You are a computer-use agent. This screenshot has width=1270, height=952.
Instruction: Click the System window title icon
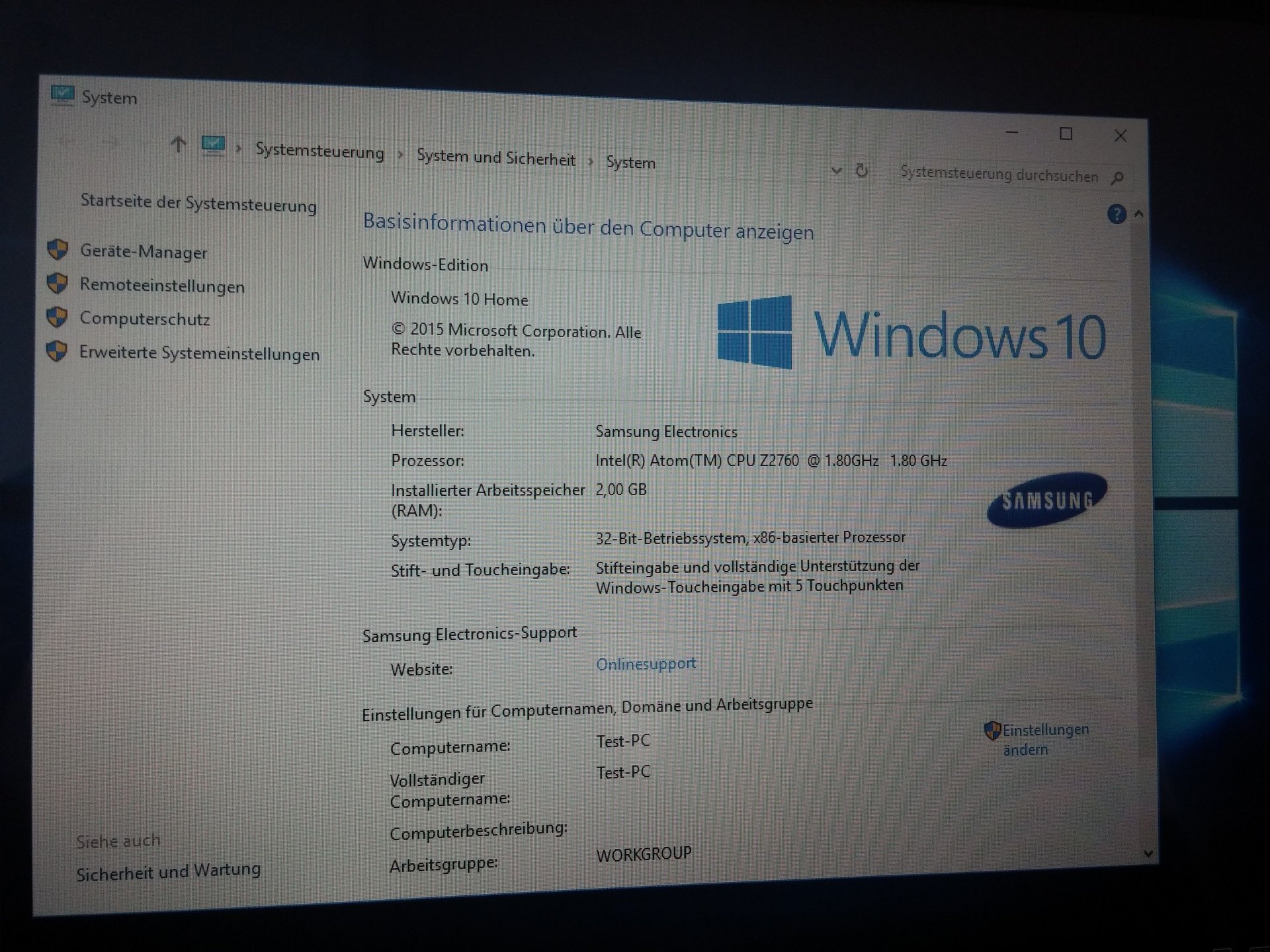(x=62, y=95)
